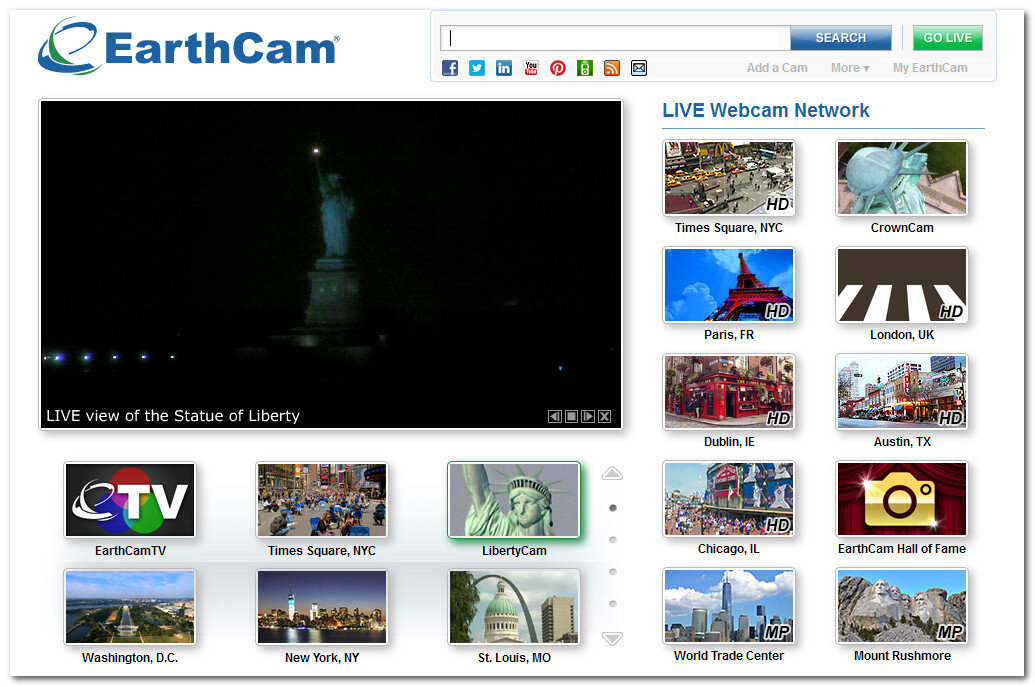
Task: Open the Mount Rushmore thumbnail
Action: [x=902, y=605]
